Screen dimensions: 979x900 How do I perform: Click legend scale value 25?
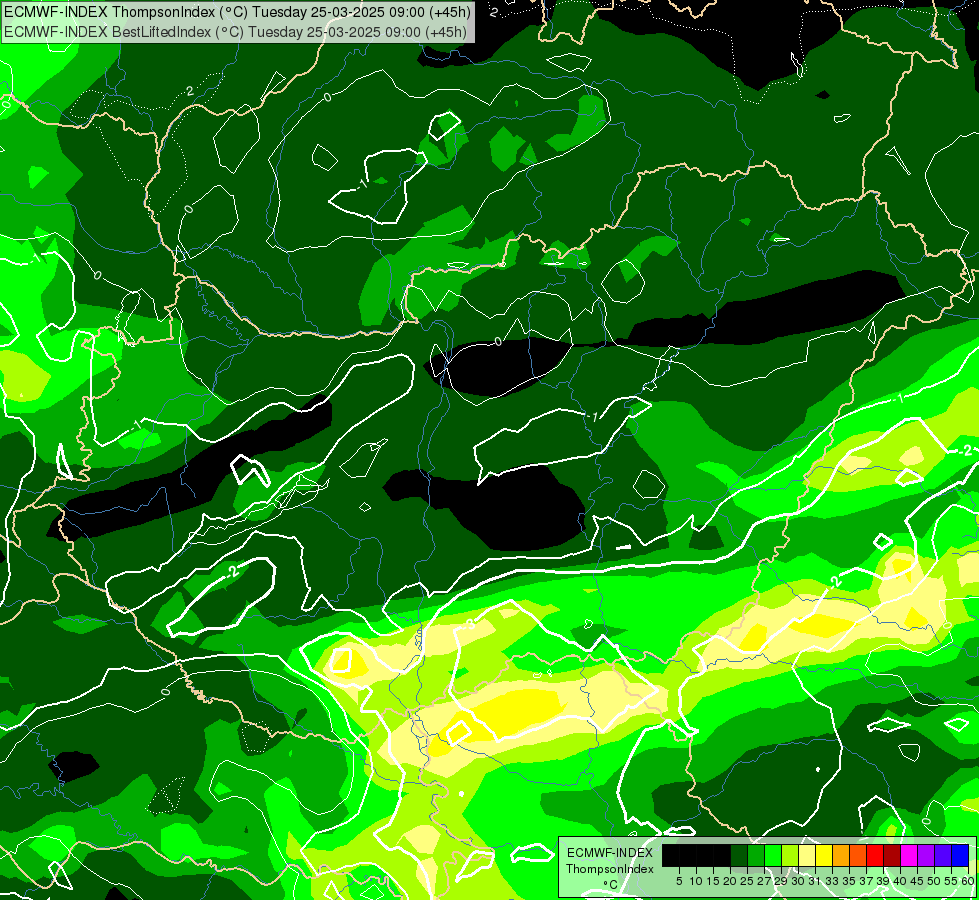click(x=747, y=881)
